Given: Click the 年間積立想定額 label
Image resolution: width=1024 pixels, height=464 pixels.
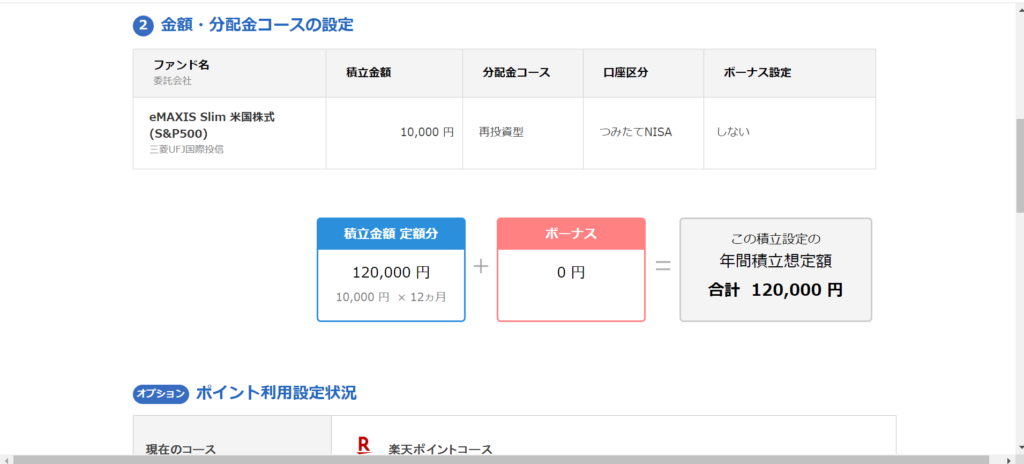Looking at the screenshot, I should (x=775, y=261).
